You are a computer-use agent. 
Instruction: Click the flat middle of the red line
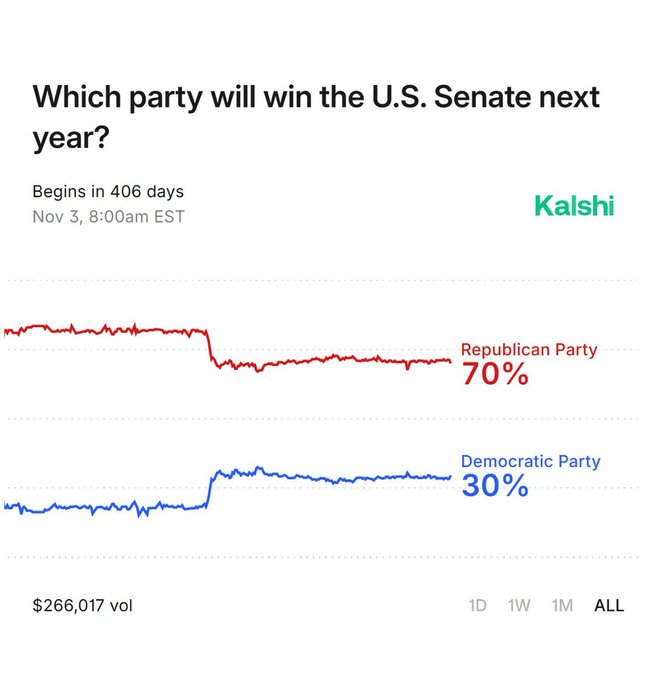[x=330, y=360]
